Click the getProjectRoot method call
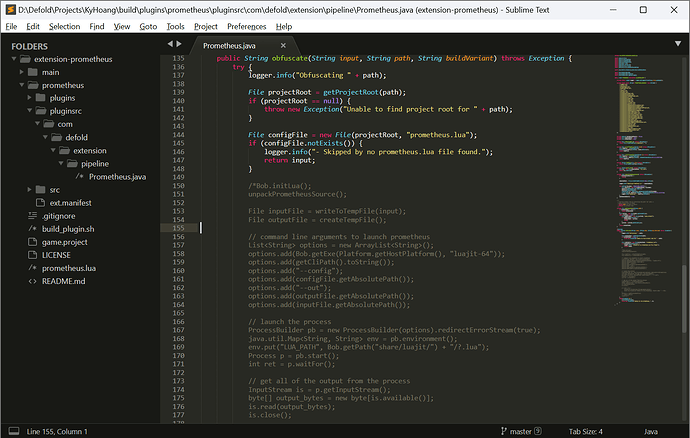Image resolution: width=690 pixels, height=438 pixels. click(351, 92)
